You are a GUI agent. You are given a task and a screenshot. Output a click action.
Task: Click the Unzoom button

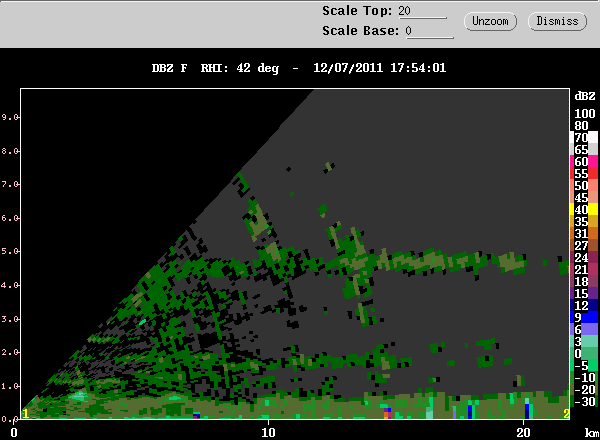coord(490,21)
